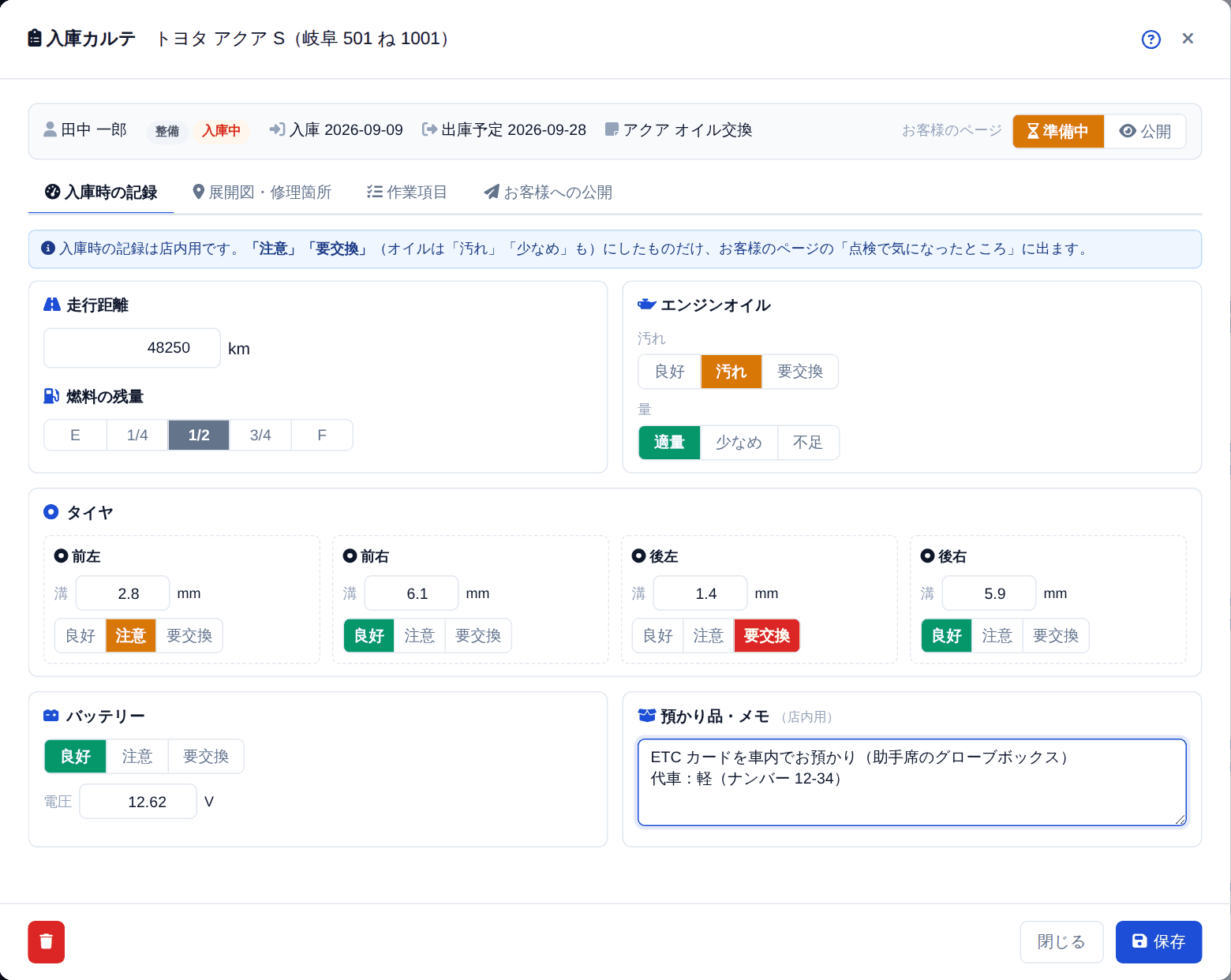Click the tire icon beside タイヤ heading
This screenshot has height=980, width=1231.
pos(51,512)
